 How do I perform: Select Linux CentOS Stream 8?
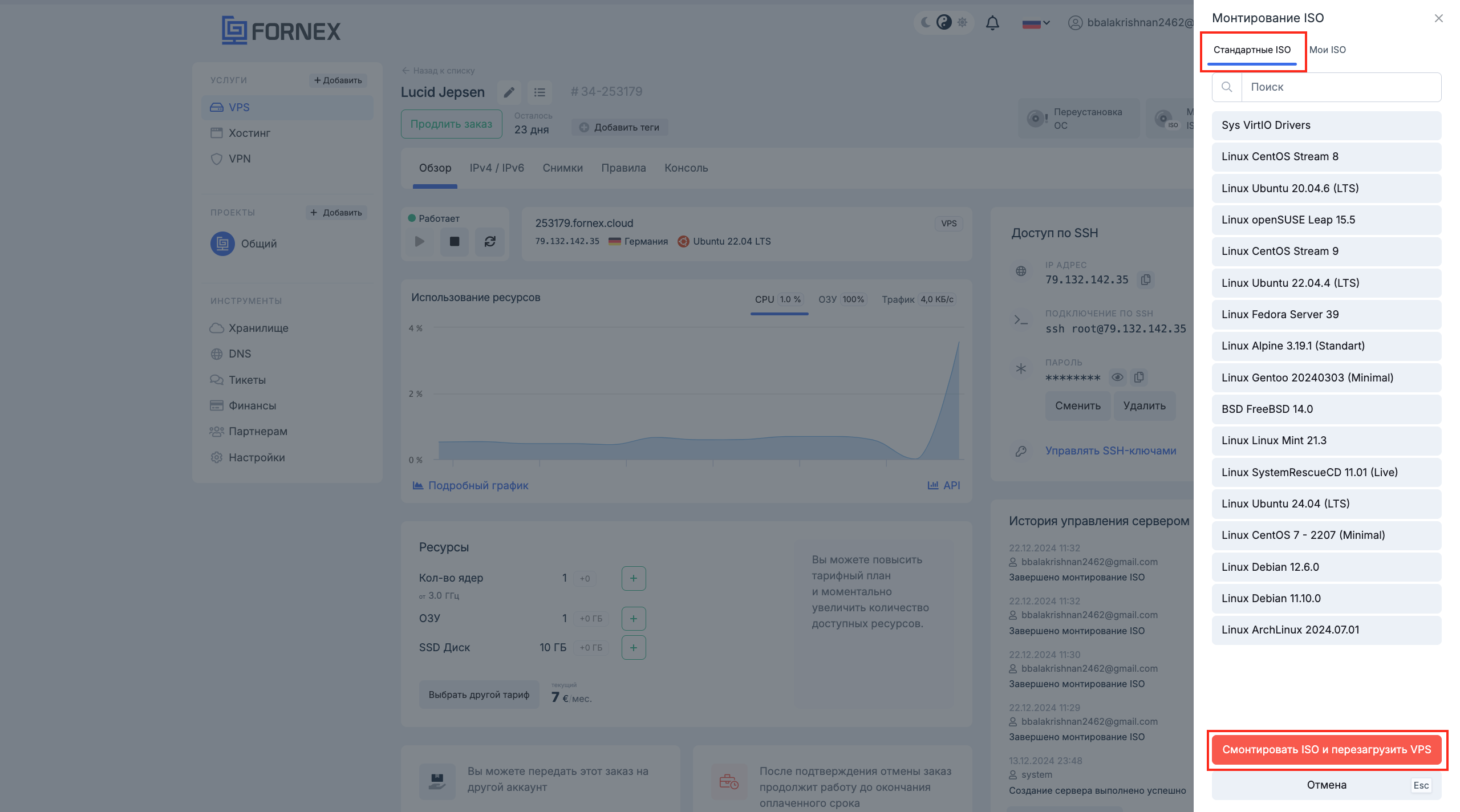click(x=1326, y=156)
